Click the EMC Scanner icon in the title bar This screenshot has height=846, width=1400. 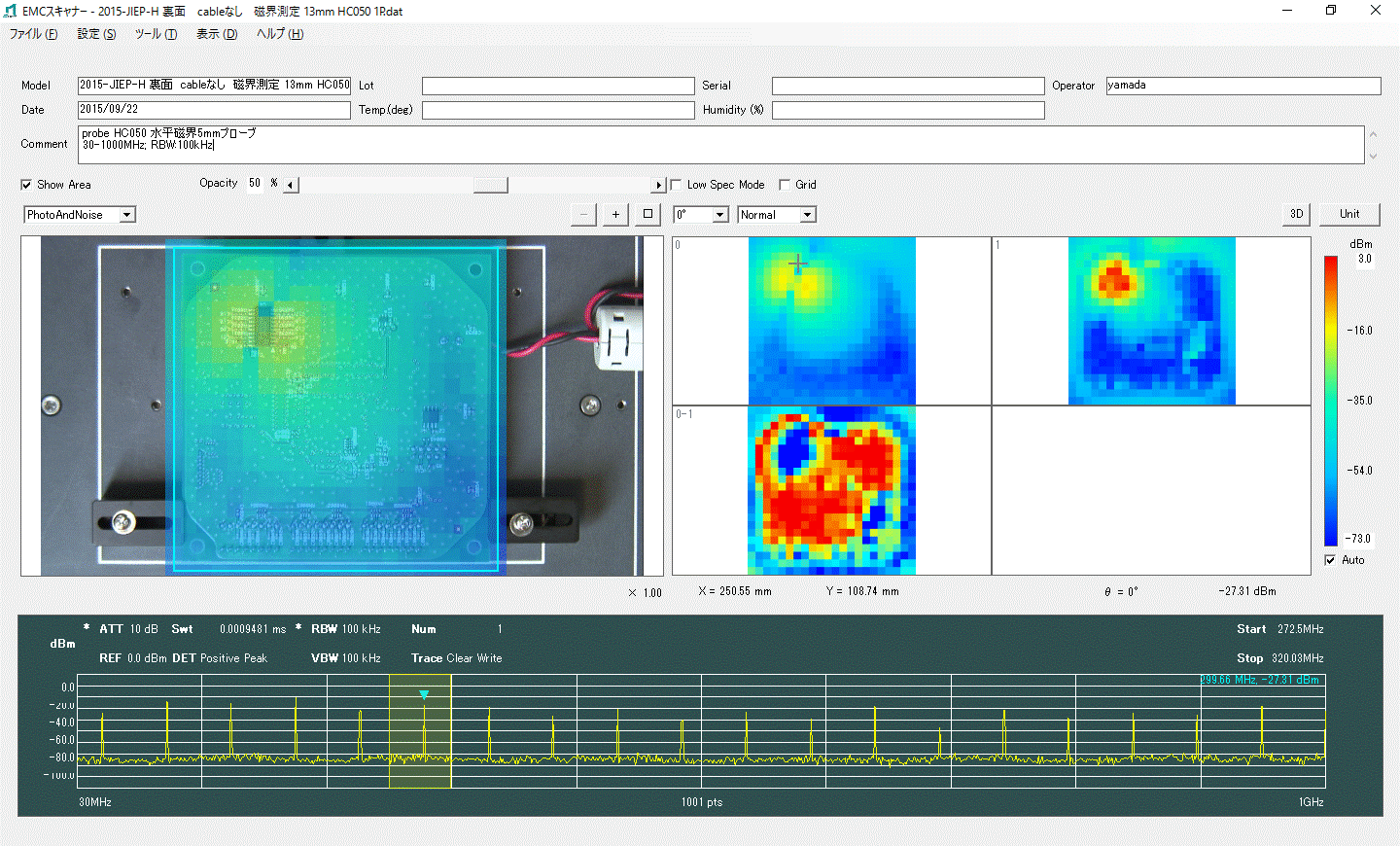coord(11,11)
